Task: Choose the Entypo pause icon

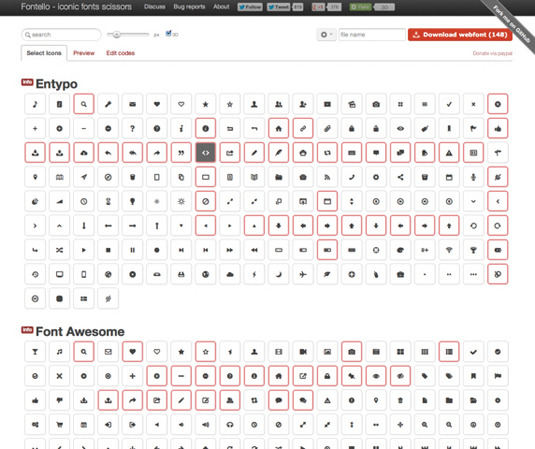Action: click(x=132, y=250)
